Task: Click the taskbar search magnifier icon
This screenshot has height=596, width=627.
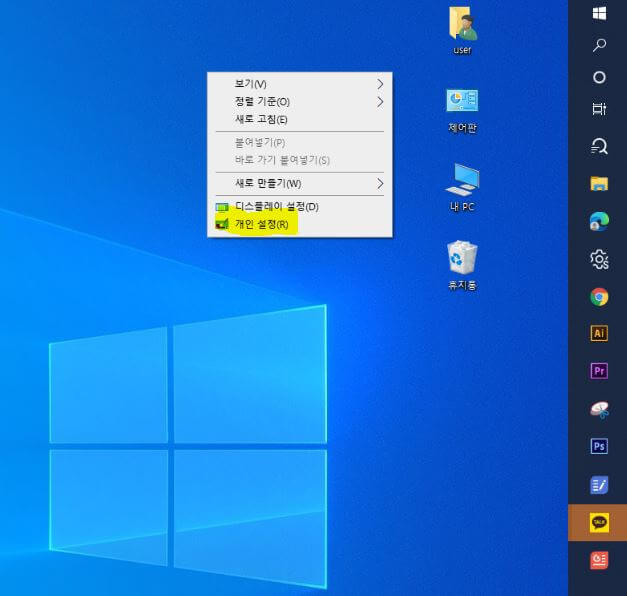Action: [599, 45]
